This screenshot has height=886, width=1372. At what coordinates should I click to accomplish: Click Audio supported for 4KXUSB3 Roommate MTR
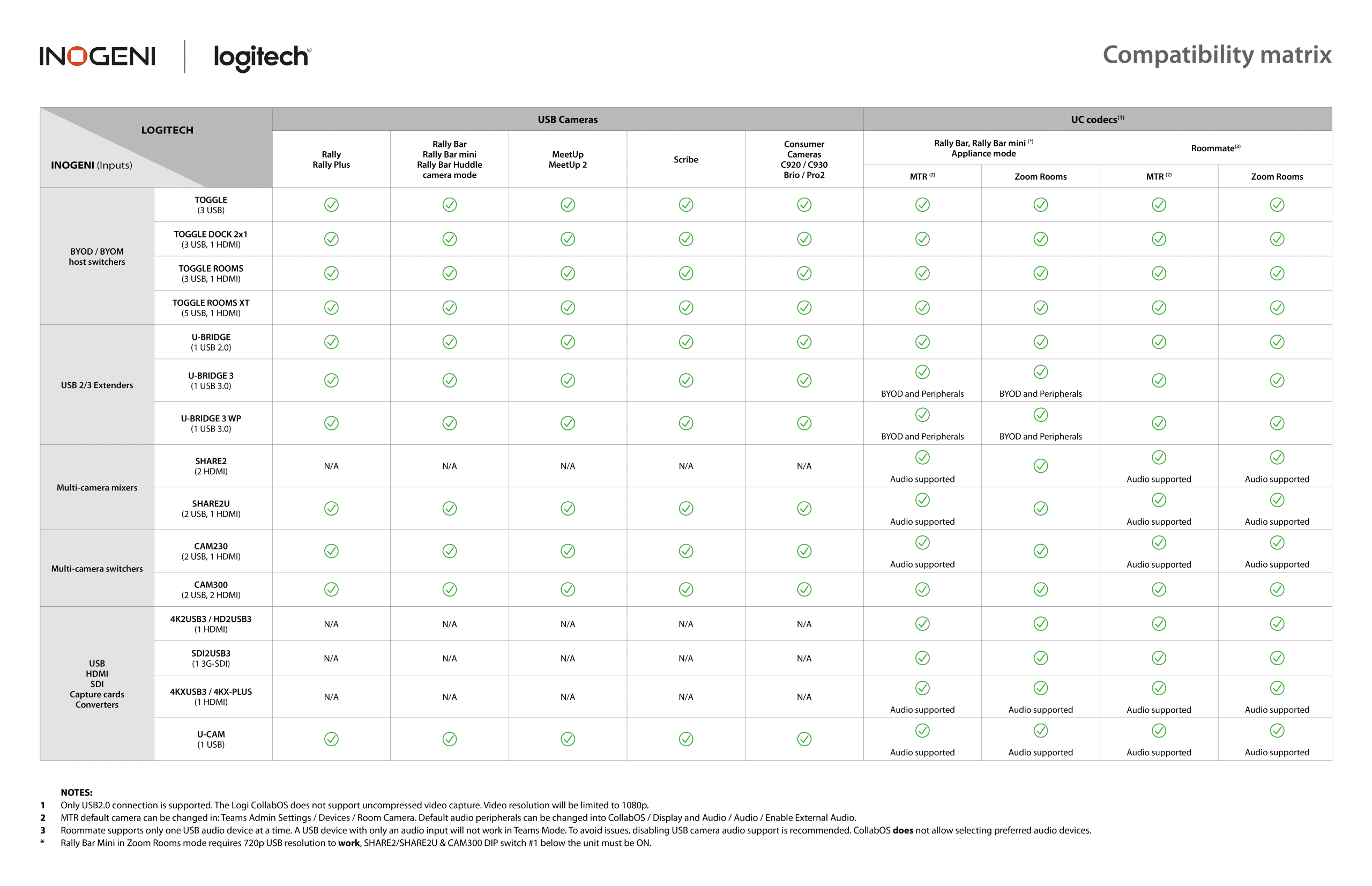point(1159,709)
